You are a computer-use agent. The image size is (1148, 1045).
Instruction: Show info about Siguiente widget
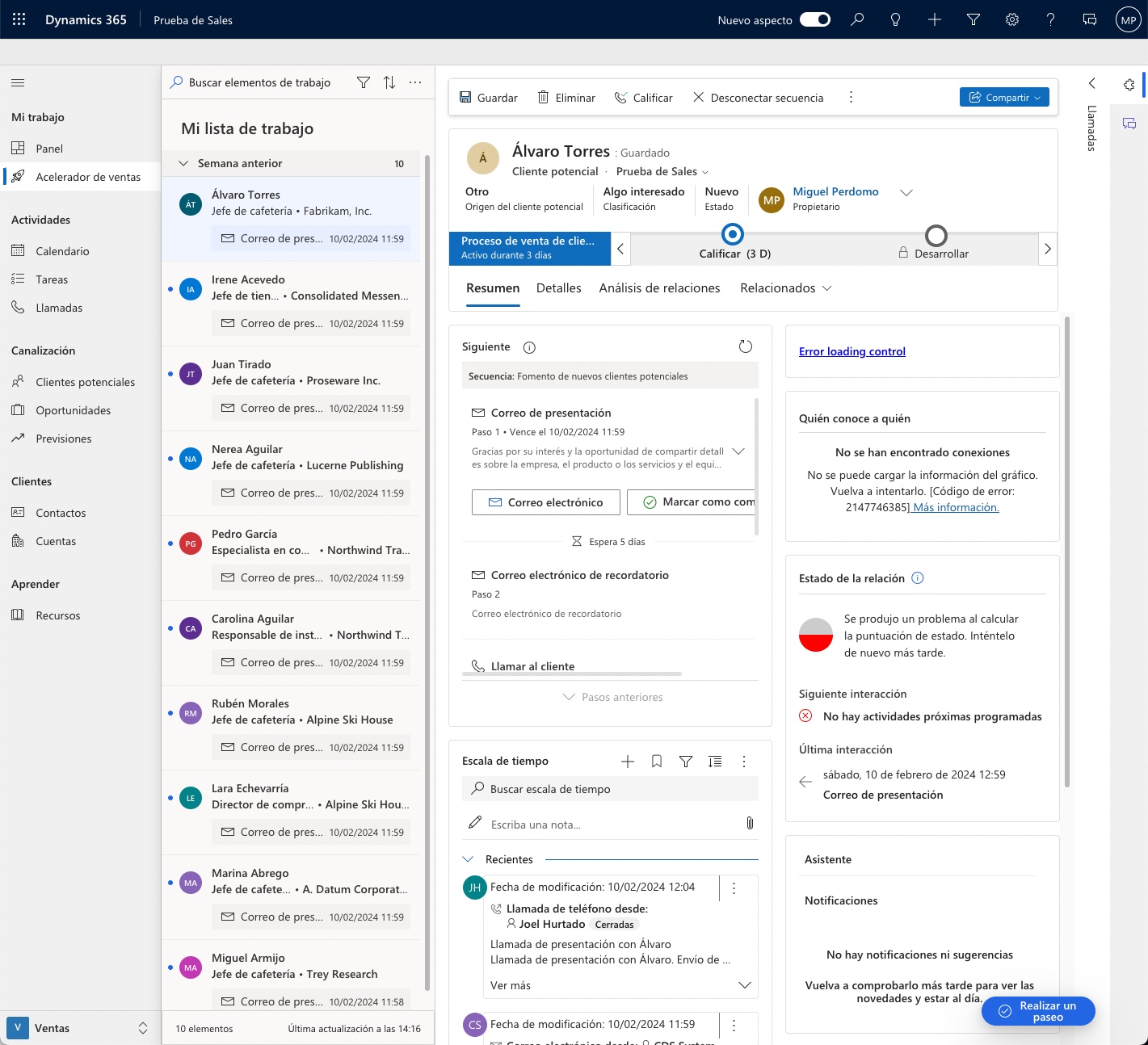pyautogui.click(x=529, y=347)
